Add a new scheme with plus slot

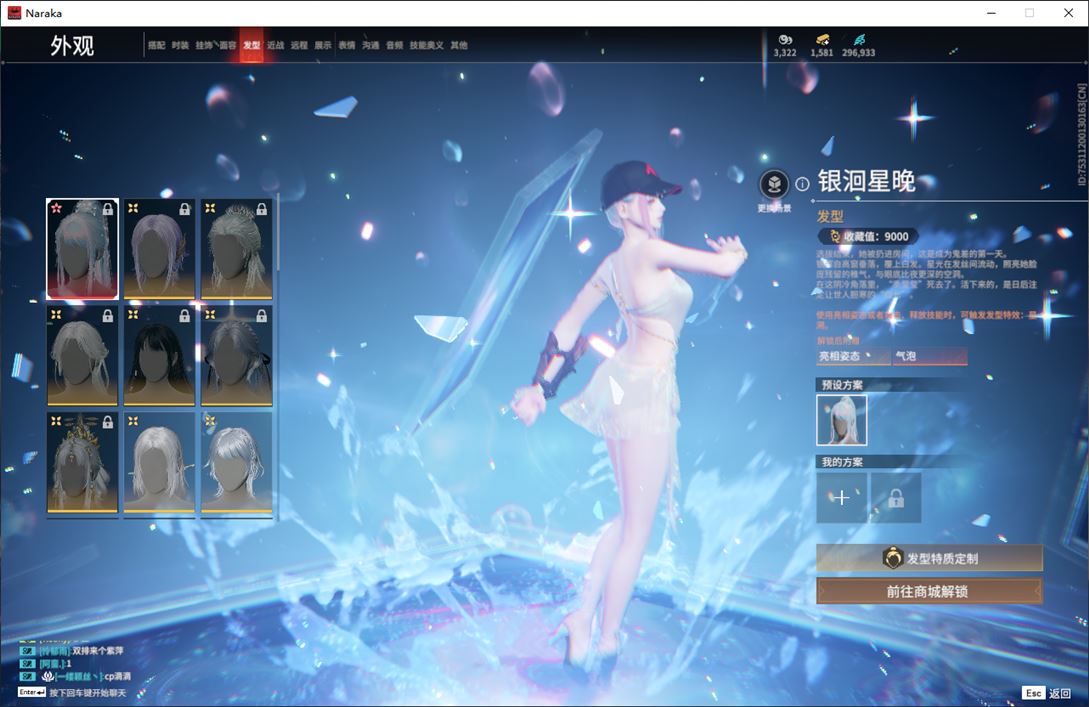pyautogui.click(x=842, y=497)
